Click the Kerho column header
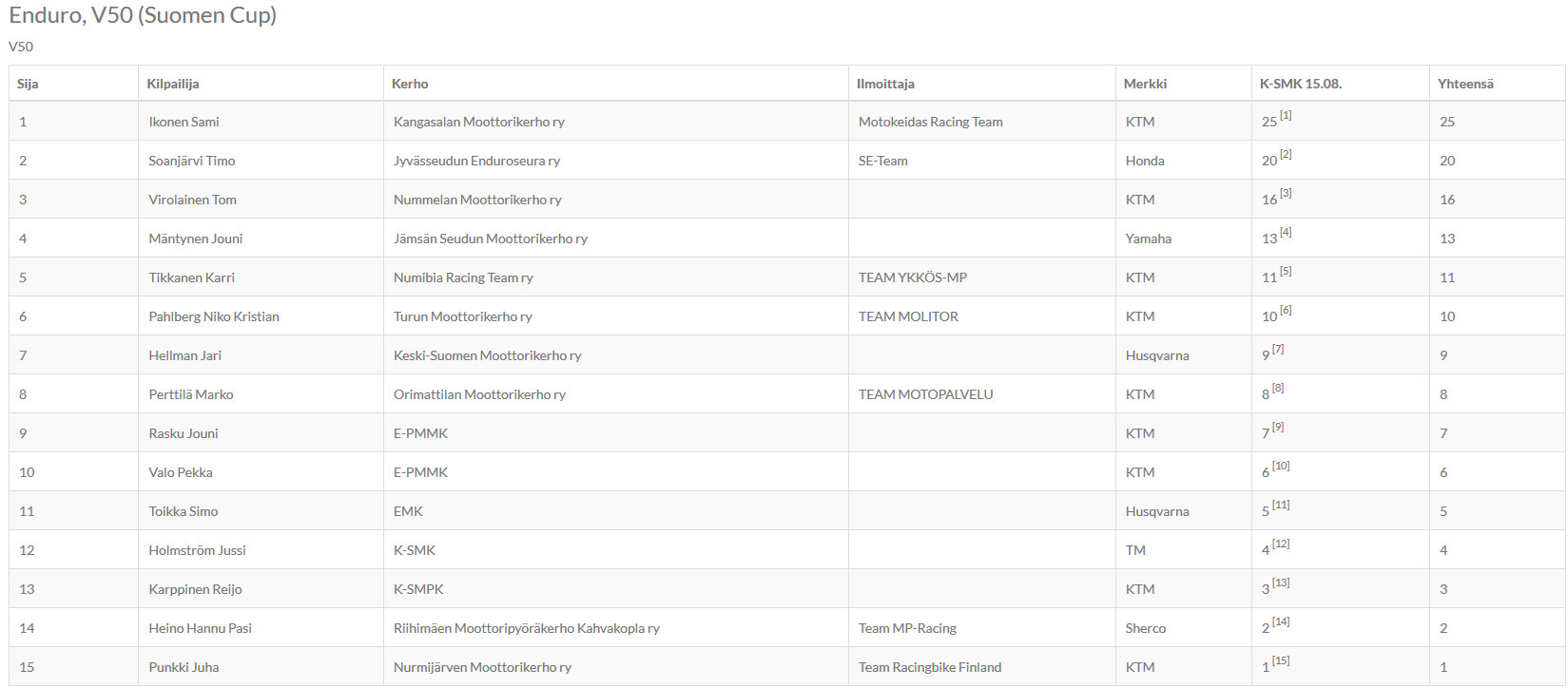 pyautogui.click(x=616, y=84)
